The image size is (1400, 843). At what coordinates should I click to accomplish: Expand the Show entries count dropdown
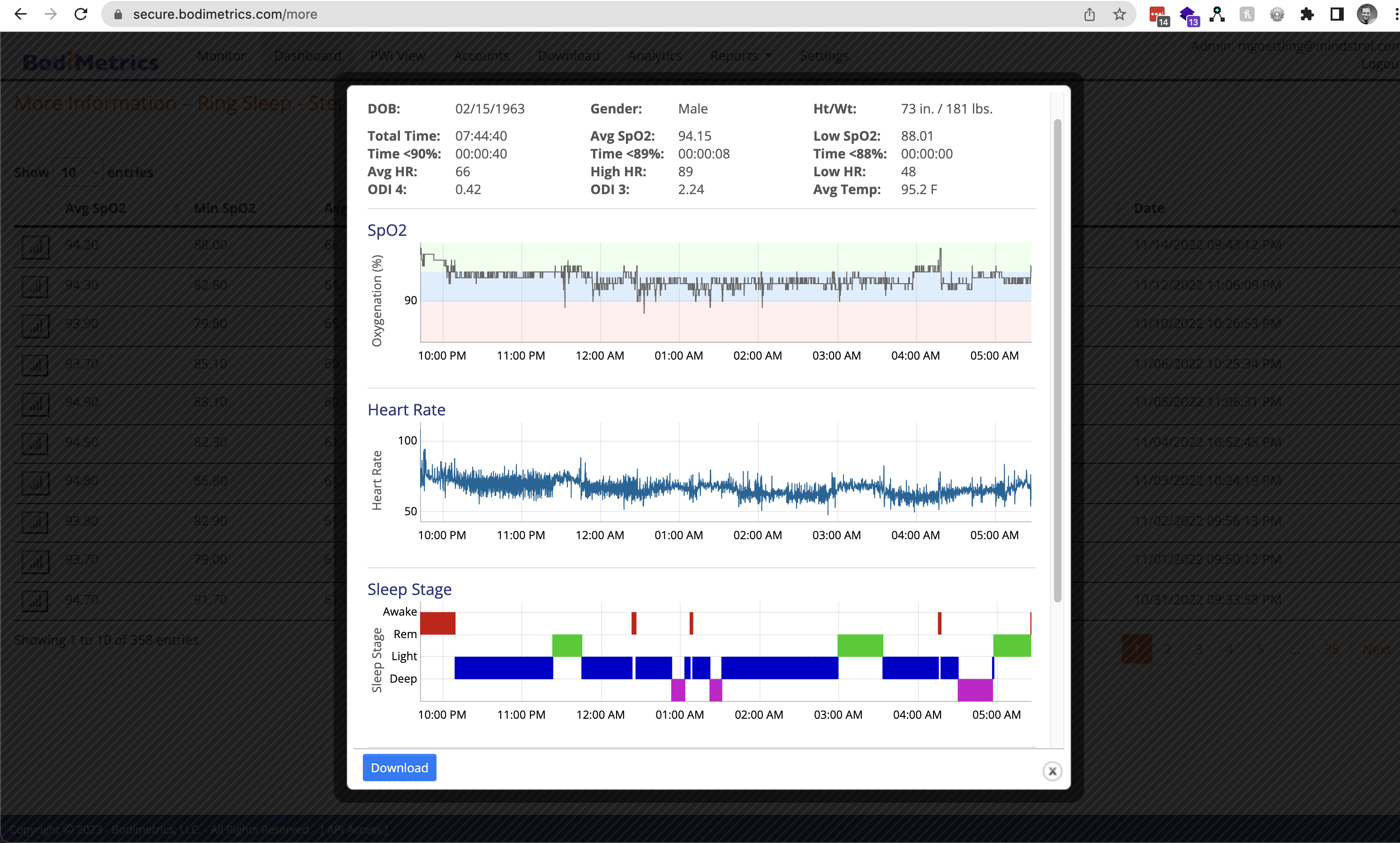click(78, 172)
